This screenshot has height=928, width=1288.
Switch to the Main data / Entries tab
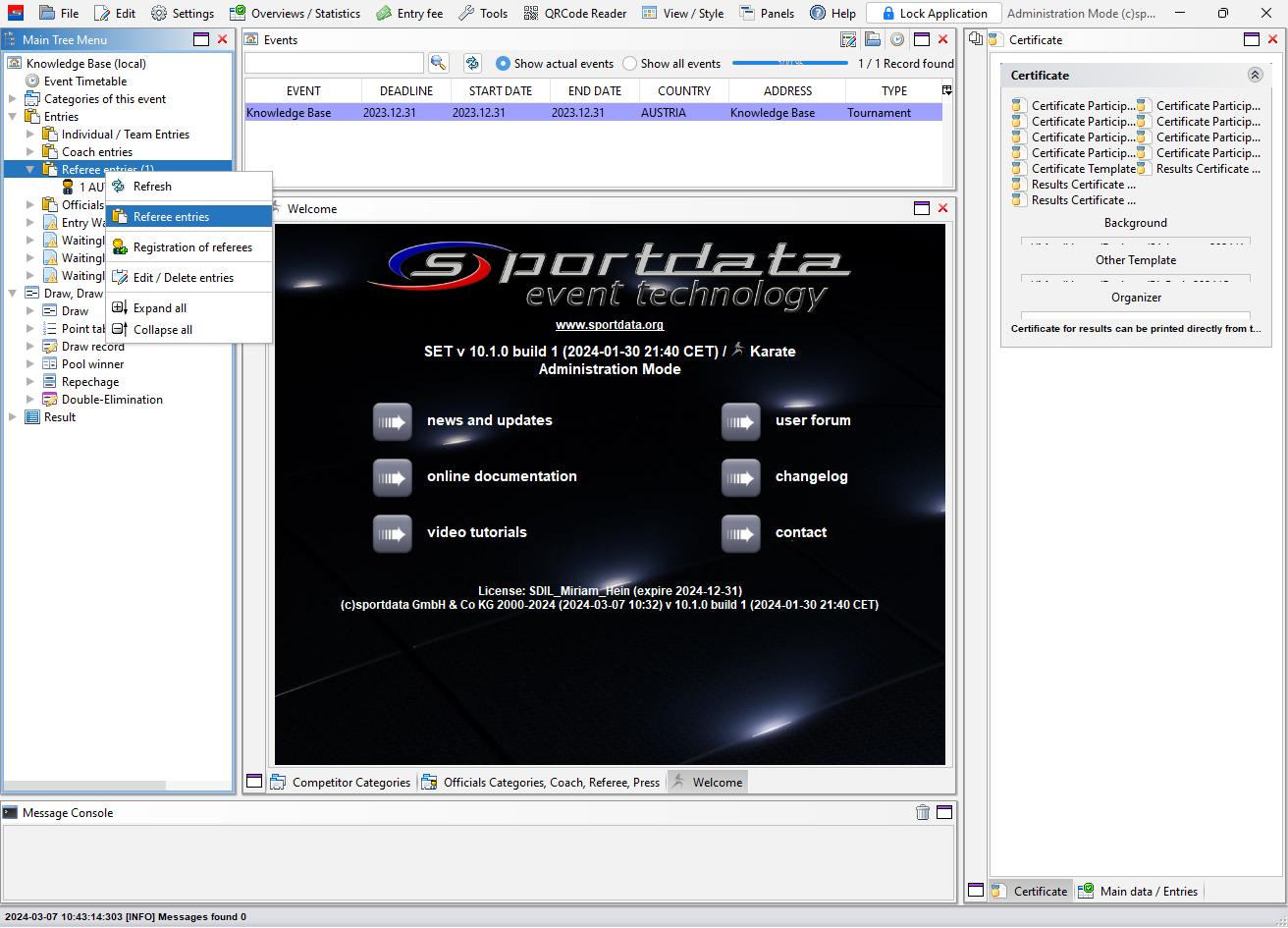[x=1139, y=892]
